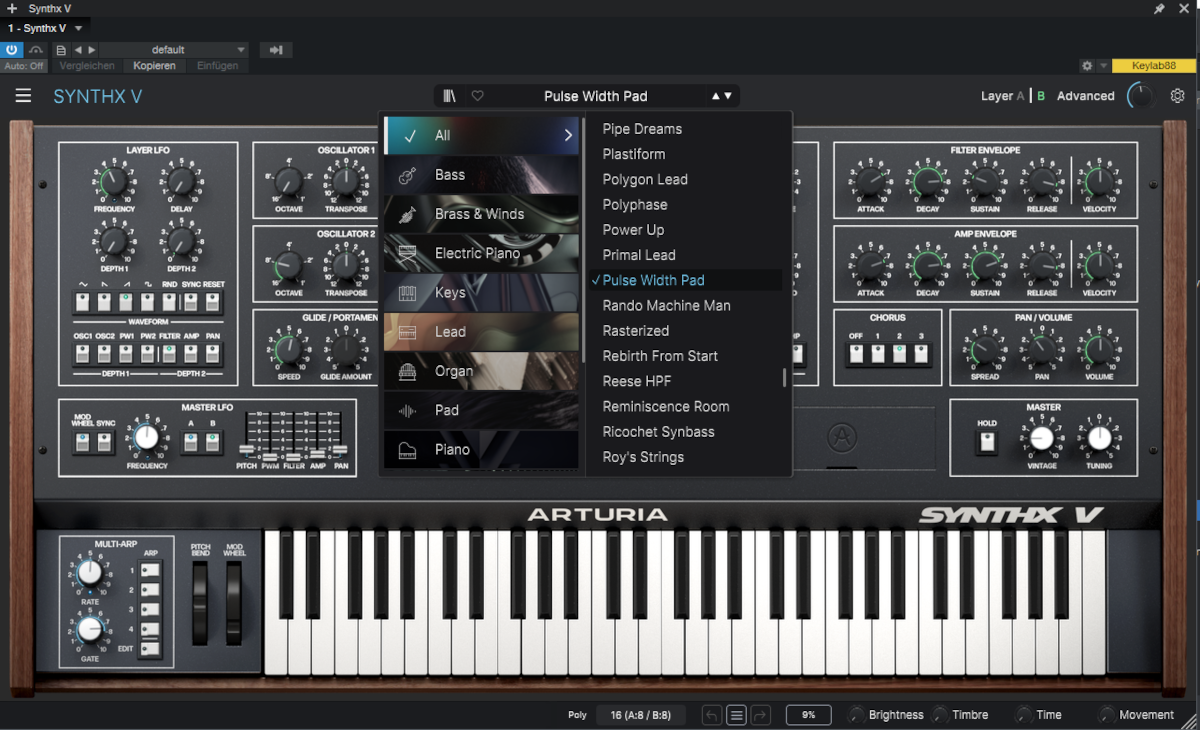The image size is (1200, 730).
Task: Open the Advanced panel
Action: 1085,96
